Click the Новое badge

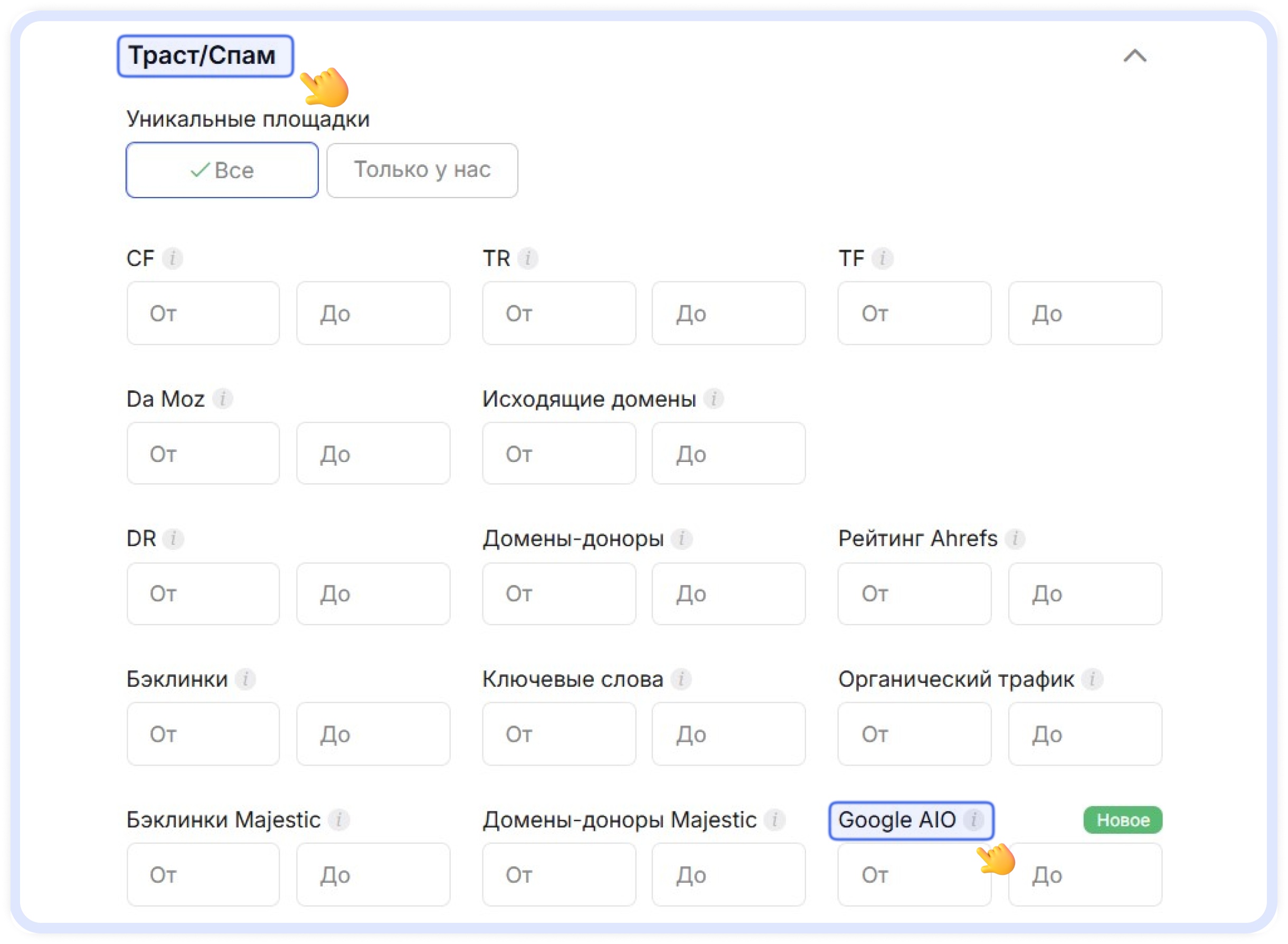tap(1122, 820)
